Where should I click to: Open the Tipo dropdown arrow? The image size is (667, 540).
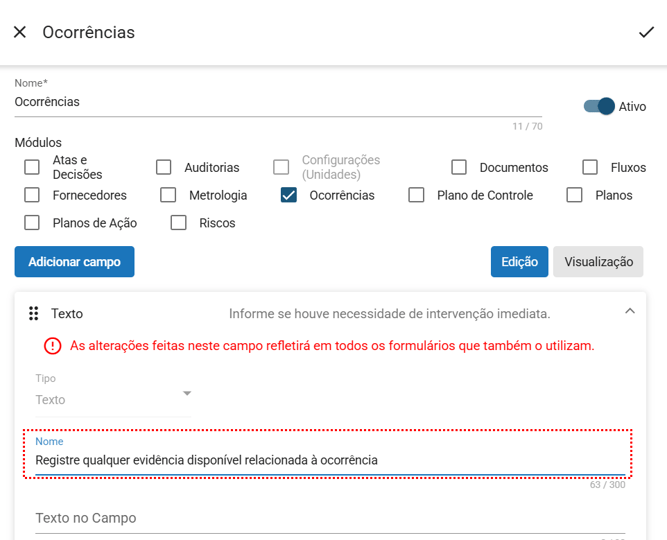coord(186,393)
